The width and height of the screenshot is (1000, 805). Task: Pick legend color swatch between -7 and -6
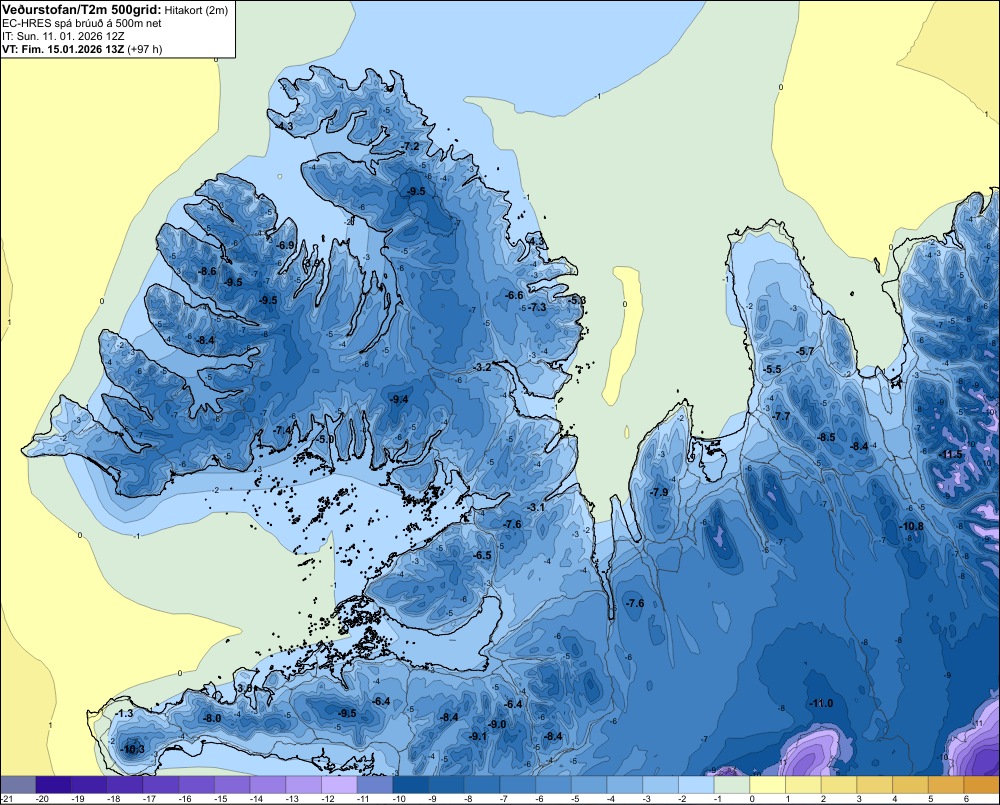pos(518,785)
